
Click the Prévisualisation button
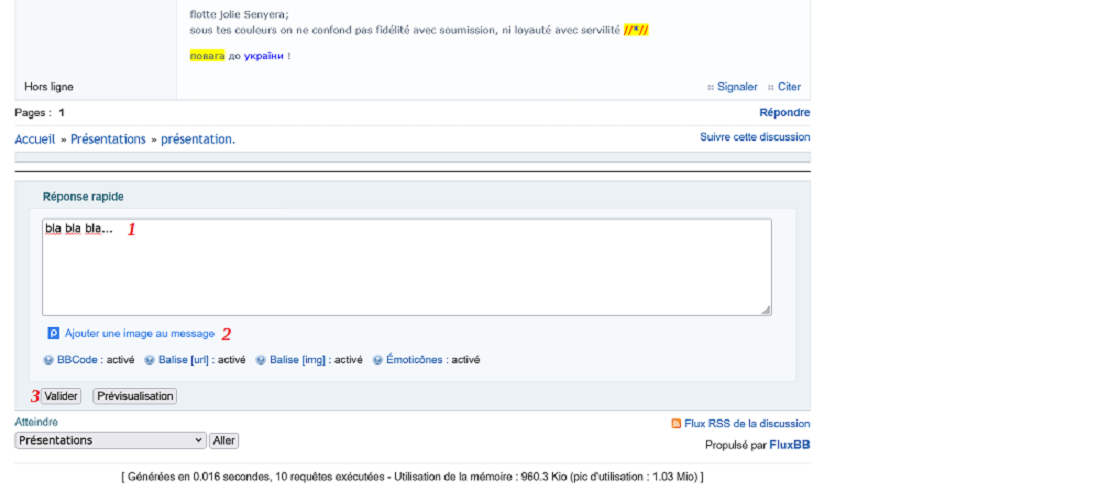coord(135,396)
